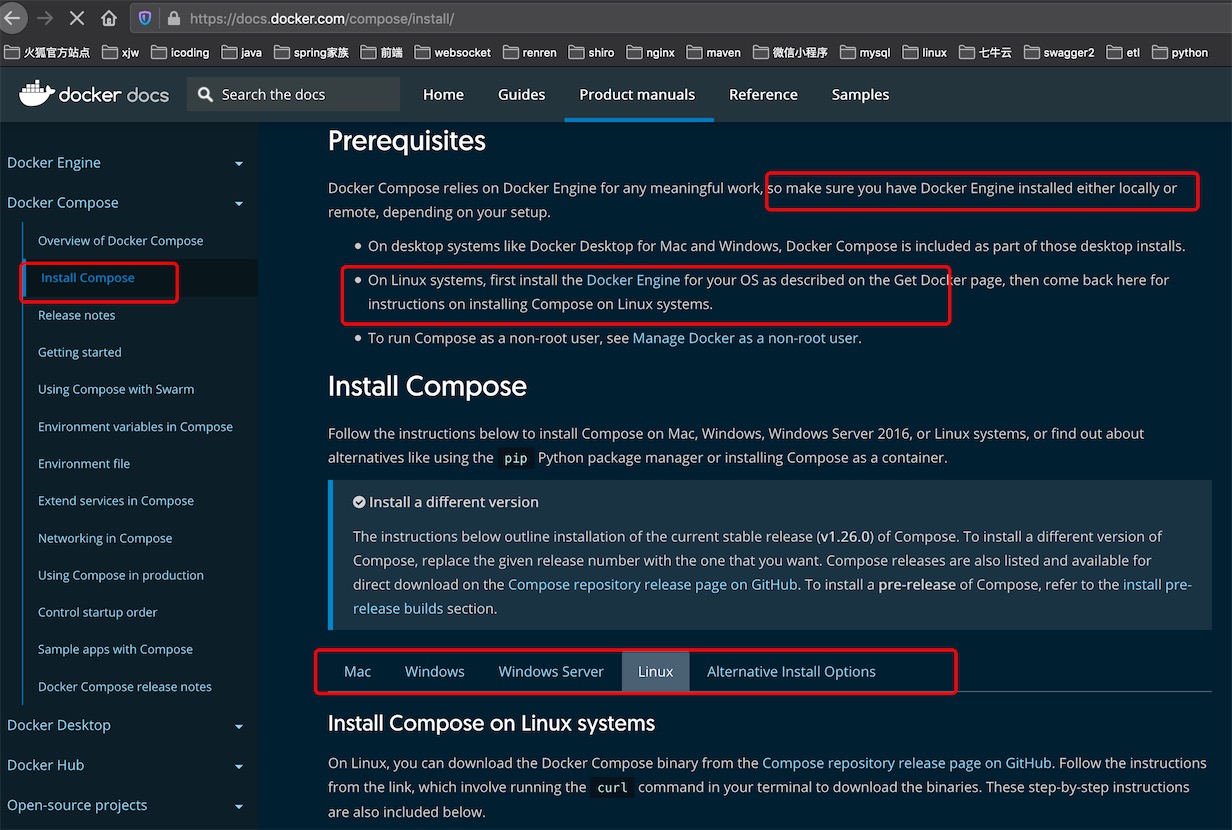Screen dimensions: 1232x830
Task: Open Overview of Docker Compose sidebar item
Action: point(120,241)
